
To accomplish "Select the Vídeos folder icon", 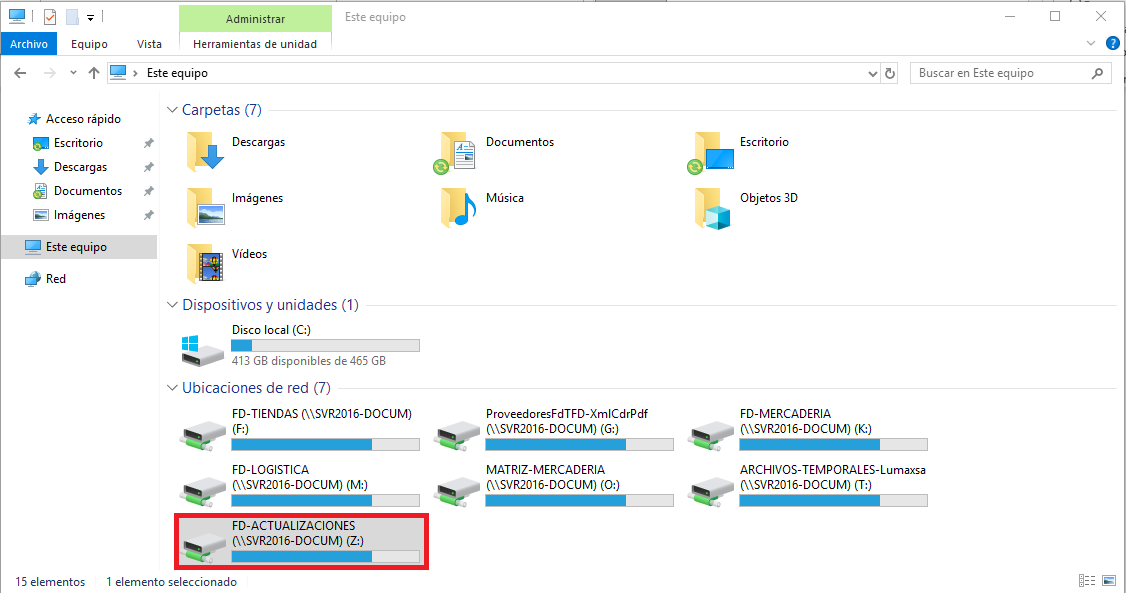I will click(x=205, y=263).
